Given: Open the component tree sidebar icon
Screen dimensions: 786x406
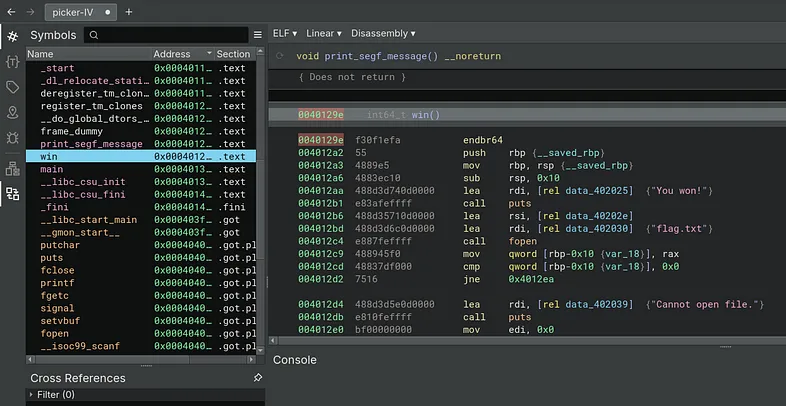Looking at the screenshot, I should pos(13,169).
